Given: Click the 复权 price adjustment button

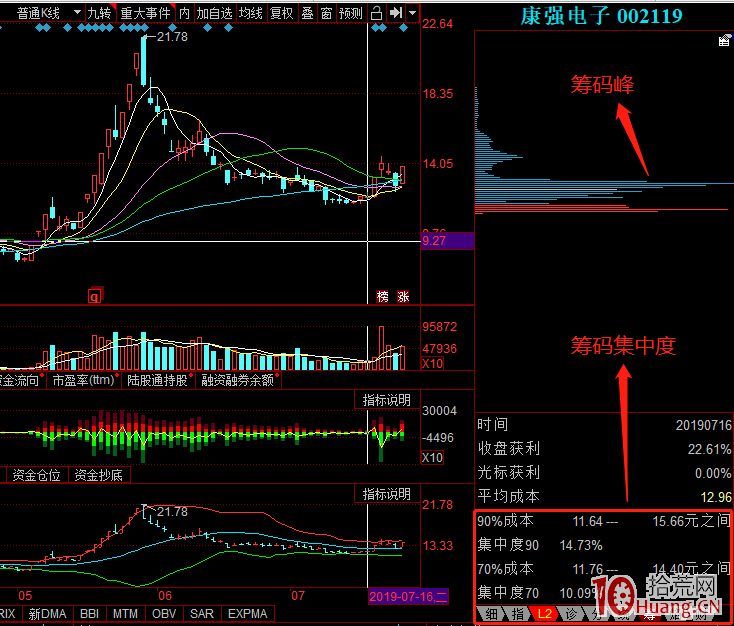Looking at the screenshot, I should tap(281, 13).
